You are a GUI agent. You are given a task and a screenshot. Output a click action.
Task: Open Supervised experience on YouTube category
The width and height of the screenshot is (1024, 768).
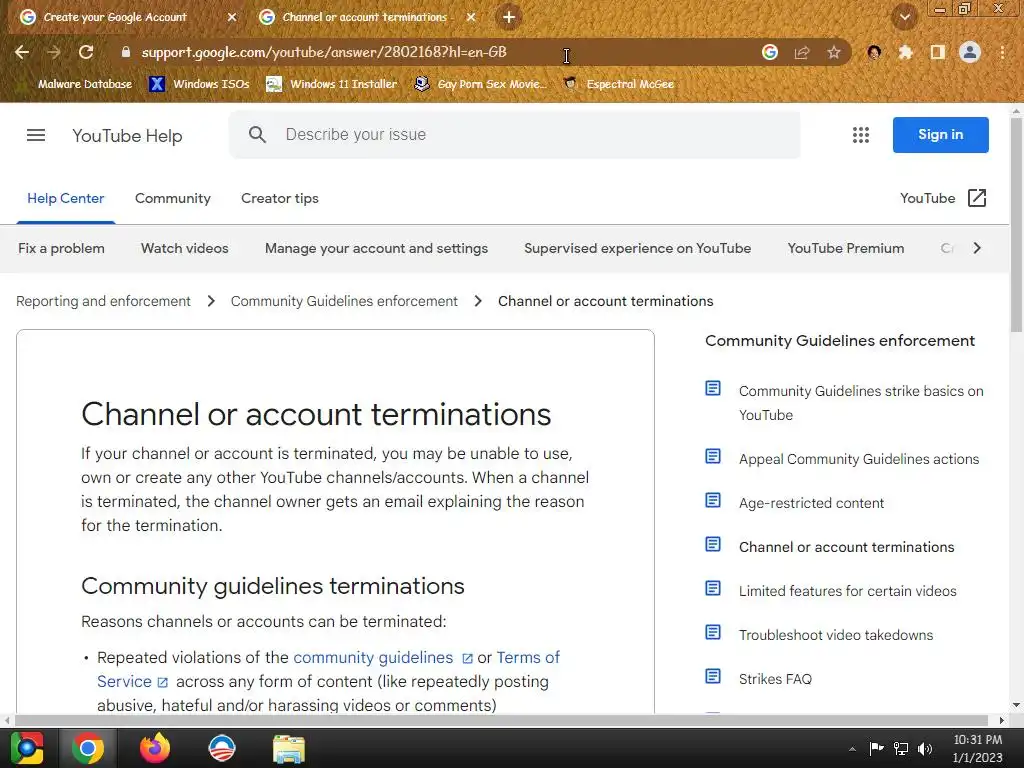pos(637,248)
